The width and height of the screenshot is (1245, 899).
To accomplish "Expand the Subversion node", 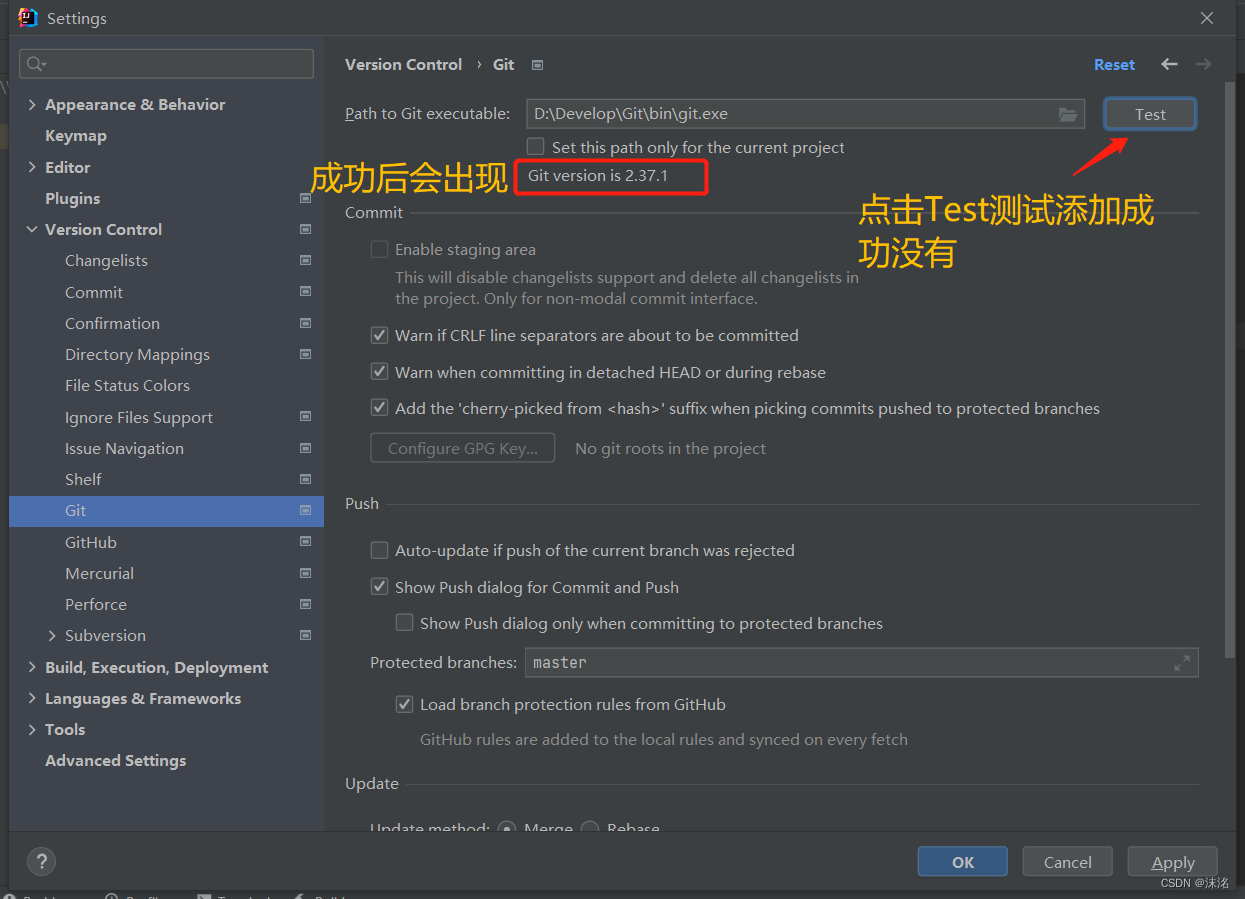I will [x=52, y=635].
